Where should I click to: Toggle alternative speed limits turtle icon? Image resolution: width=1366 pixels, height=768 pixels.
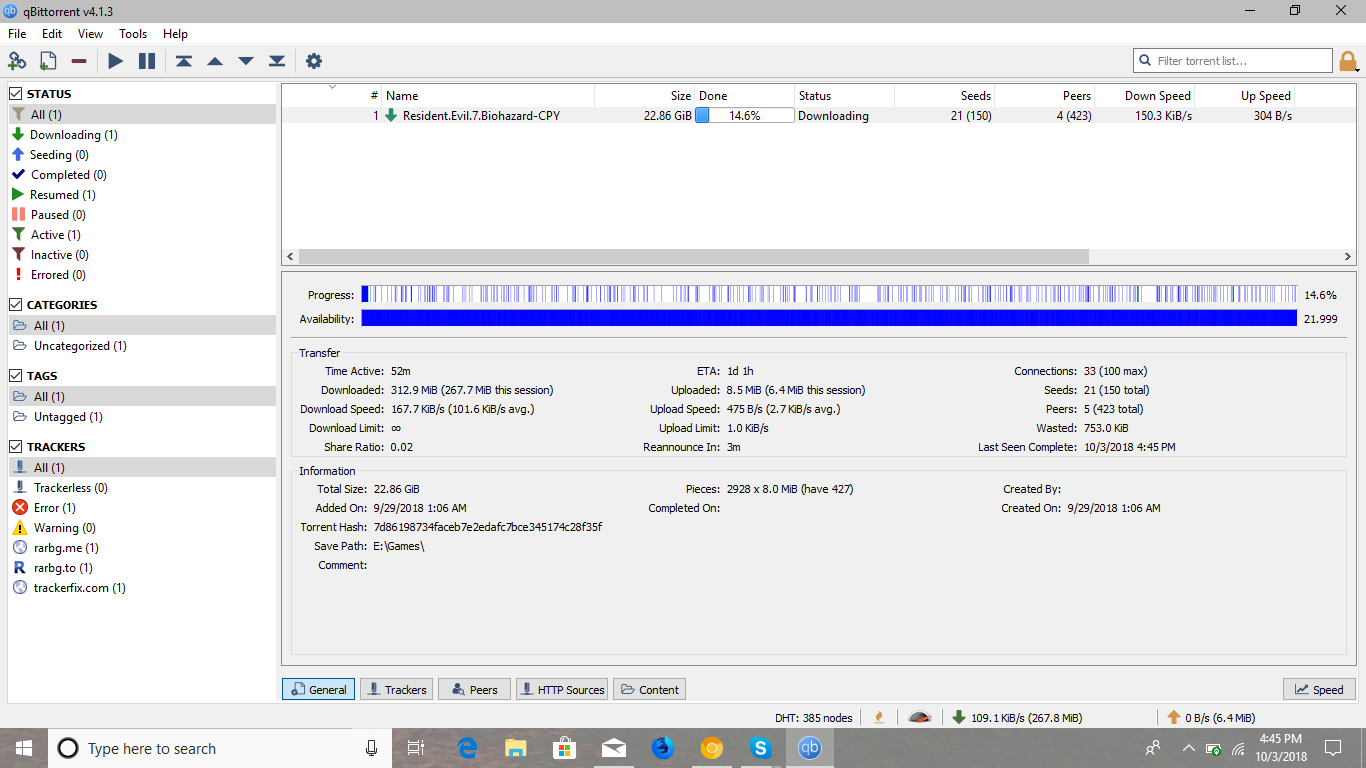pyautogui.click(x=920, y=717)
